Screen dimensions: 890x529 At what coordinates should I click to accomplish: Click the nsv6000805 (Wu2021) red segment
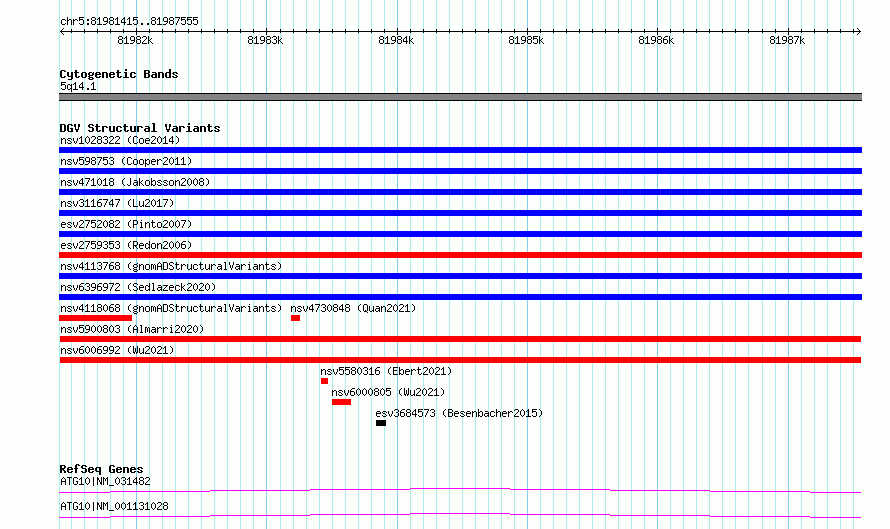(x=342, y=402)
